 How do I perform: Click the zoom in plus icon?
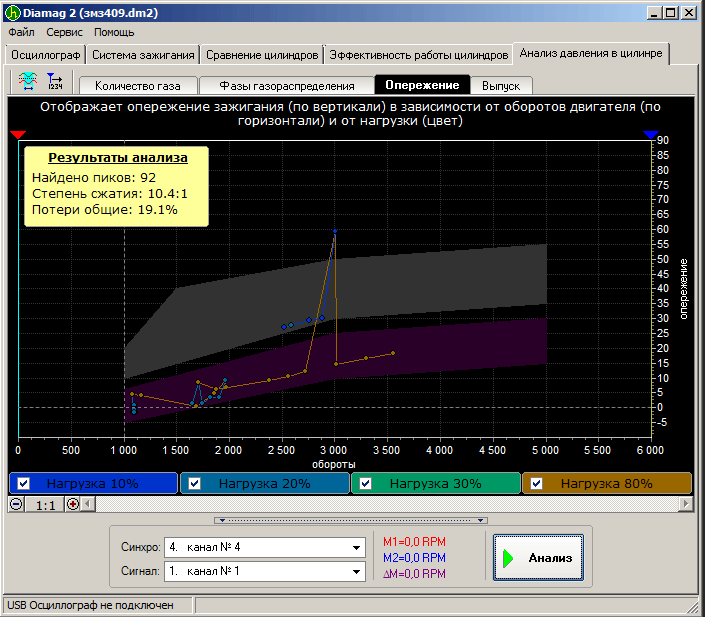pos(72,504)
